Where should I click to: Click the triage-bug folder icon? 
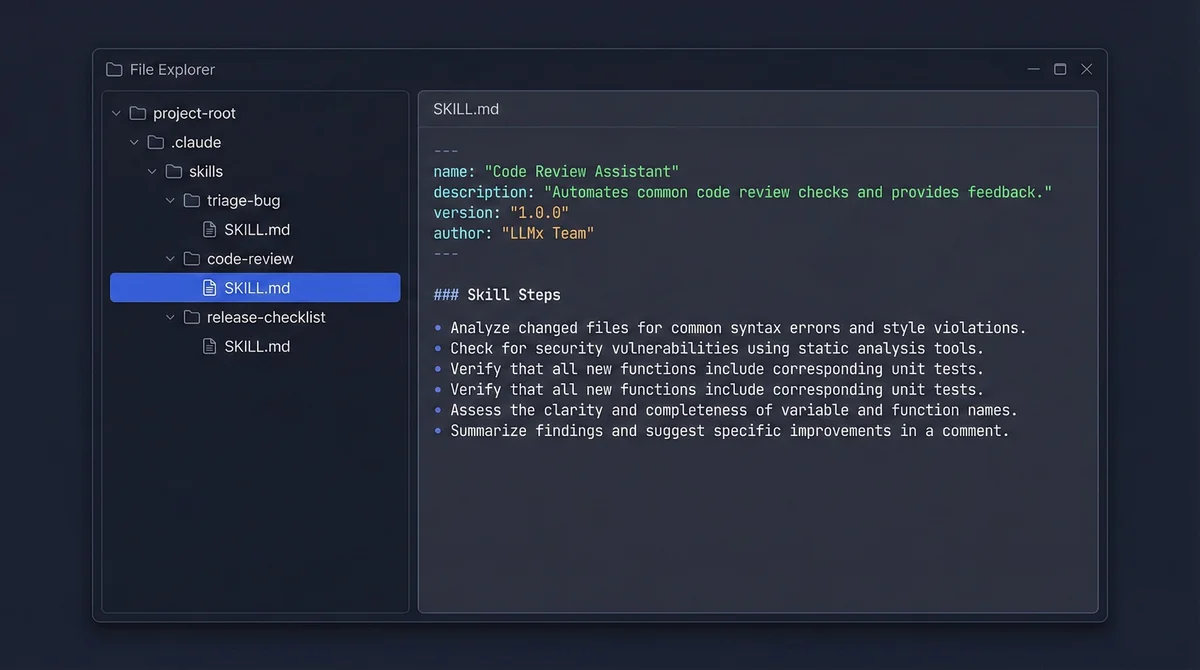[x=192, y=200]
